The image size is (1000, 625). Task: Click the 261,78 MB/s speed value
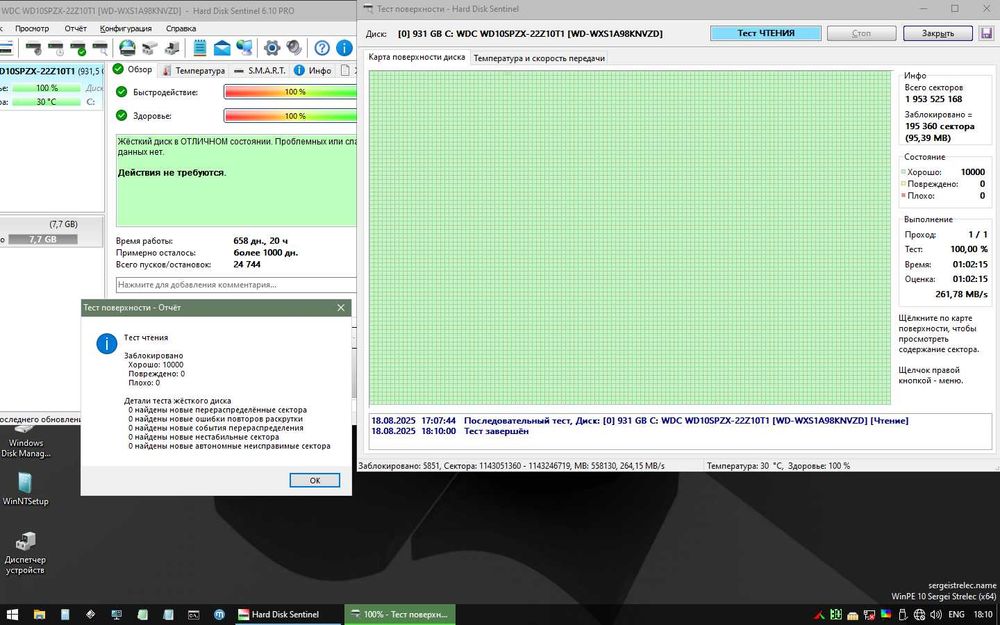pos(961,294)
